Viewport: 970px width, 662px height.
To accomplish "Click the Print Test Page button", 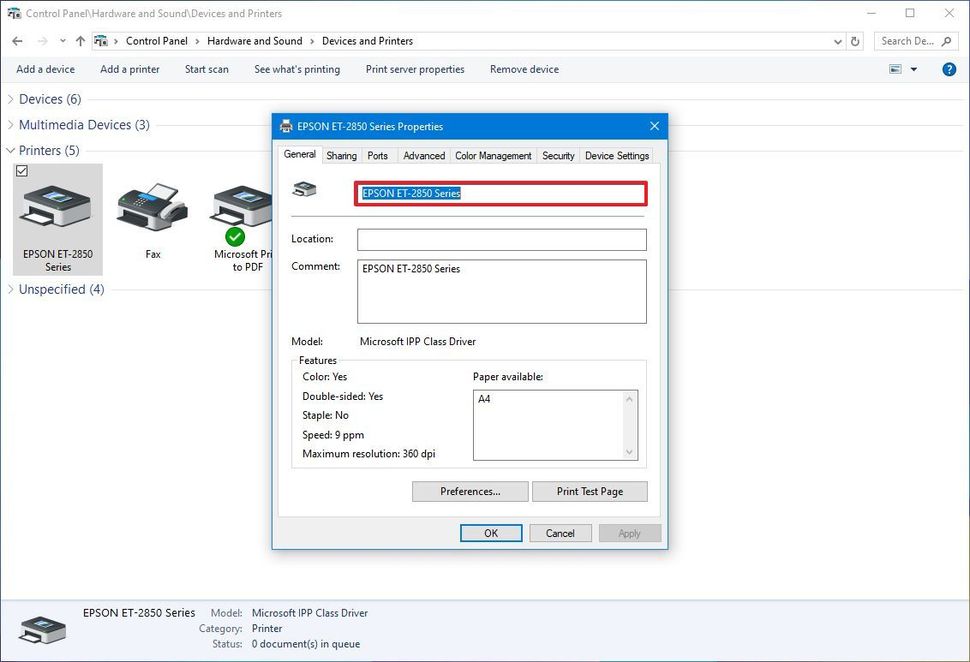I will pyautogui.click(x=589, y=491).
